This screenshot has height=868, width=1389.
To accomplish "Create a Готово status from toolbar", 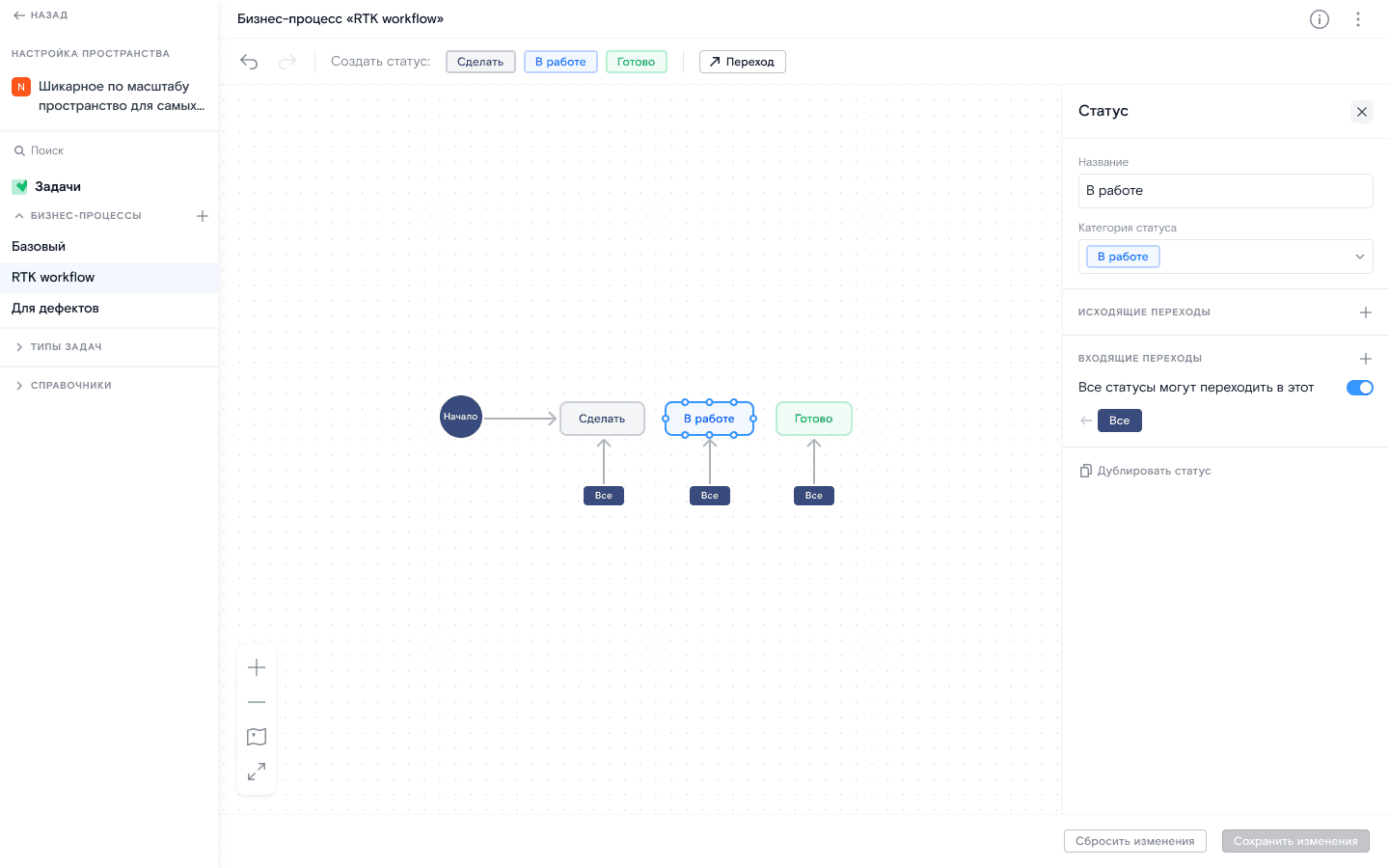I will pos(637,62).
